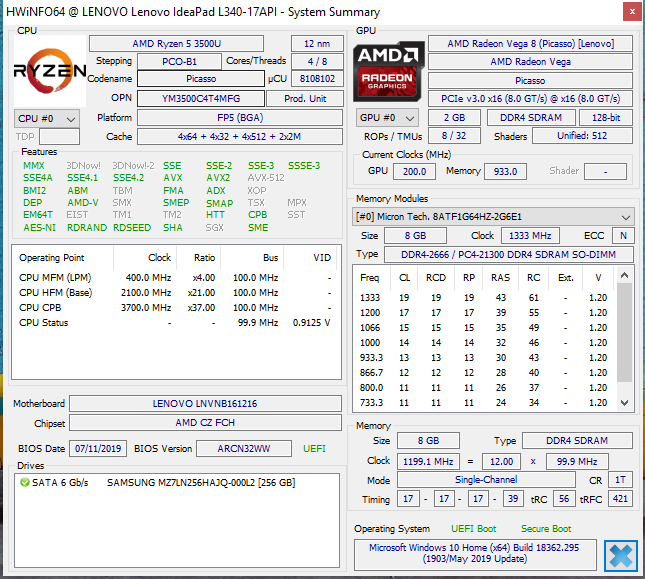Click the blue X close button at bottom
The width and height of the screenshot is (645, 579).
621,556
